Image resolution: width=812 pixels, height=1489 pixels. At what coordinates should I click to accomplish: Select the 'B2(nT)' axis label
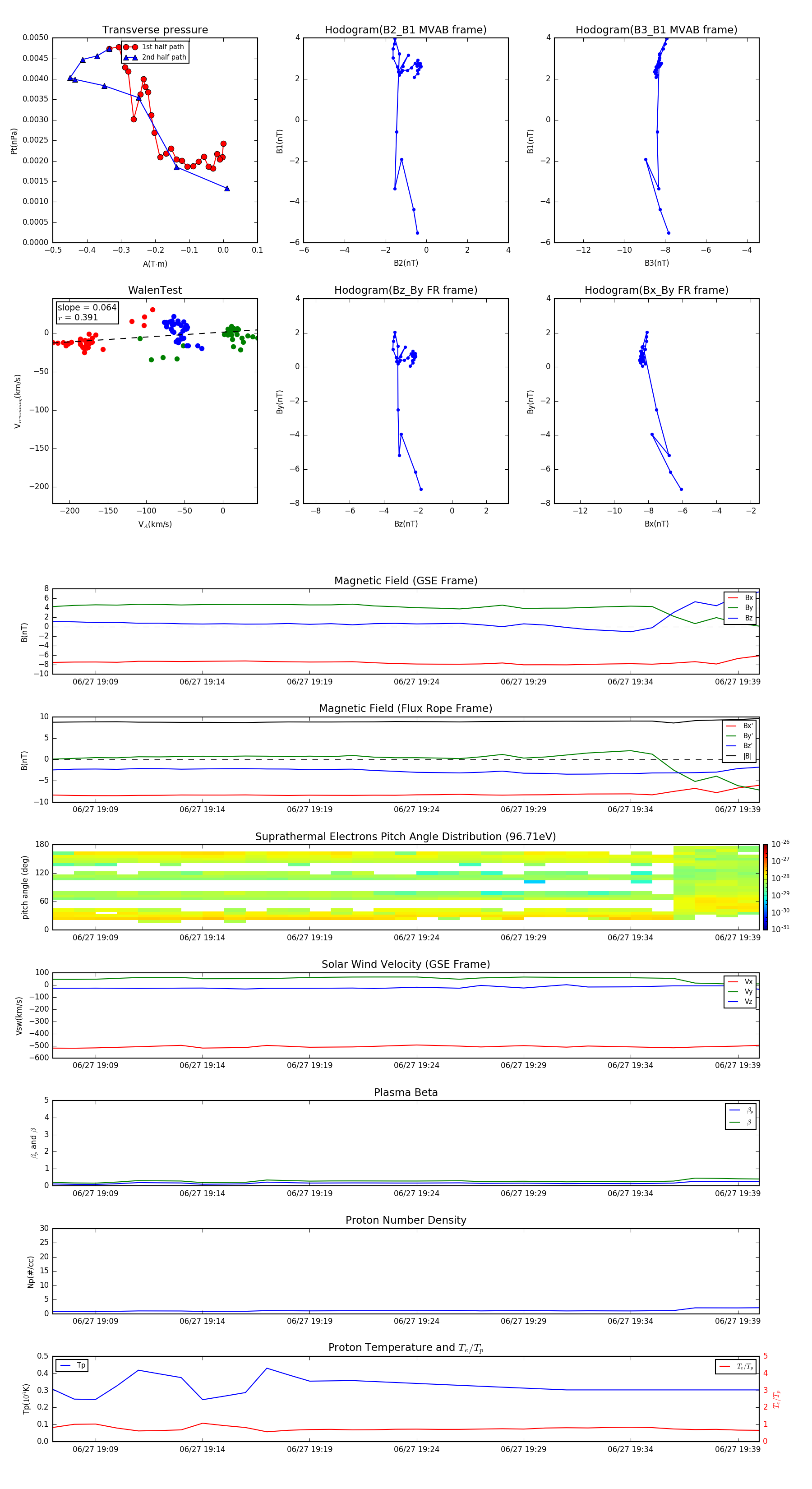tap(406, 263)
